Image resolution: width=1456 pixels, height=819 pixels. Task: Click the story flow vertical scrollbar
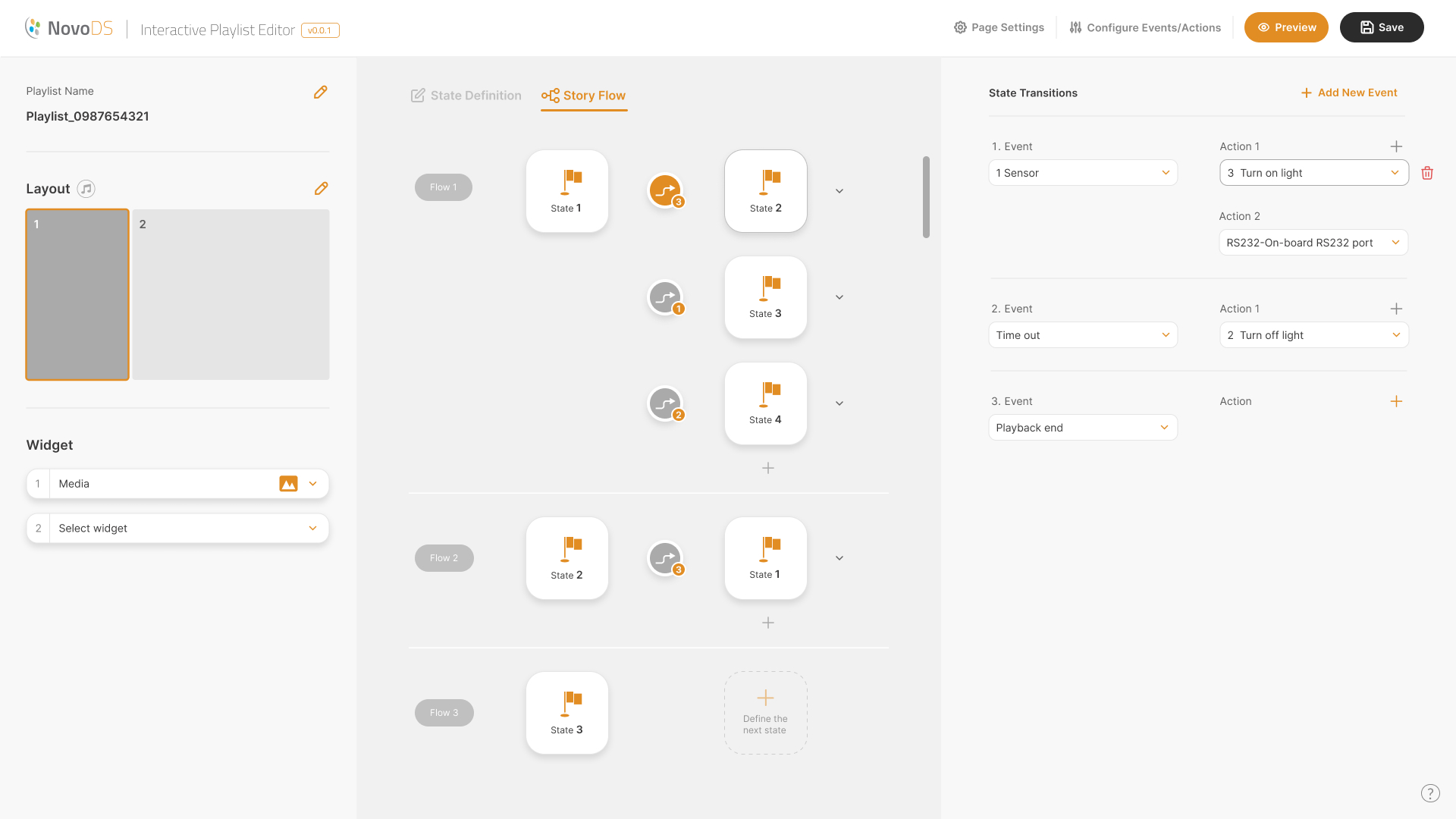[x=926, y=197]
